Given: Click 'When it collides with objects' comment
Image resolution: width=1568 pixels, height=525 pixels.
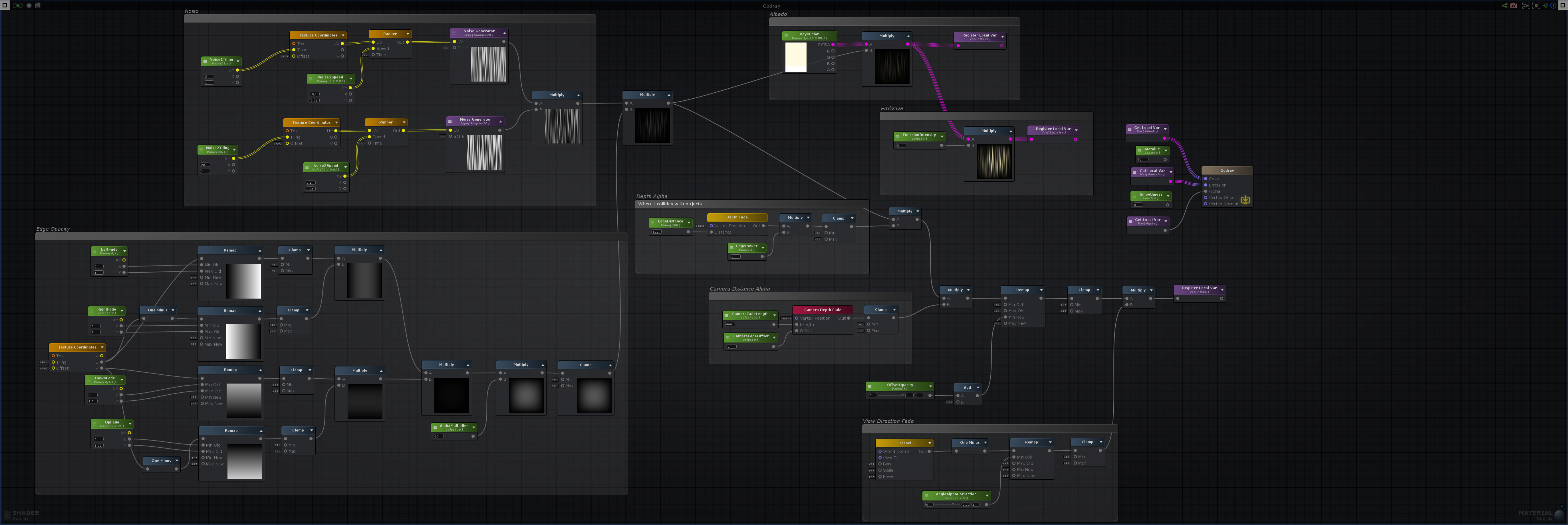Looking at the screenshot, I should [670, 204].
